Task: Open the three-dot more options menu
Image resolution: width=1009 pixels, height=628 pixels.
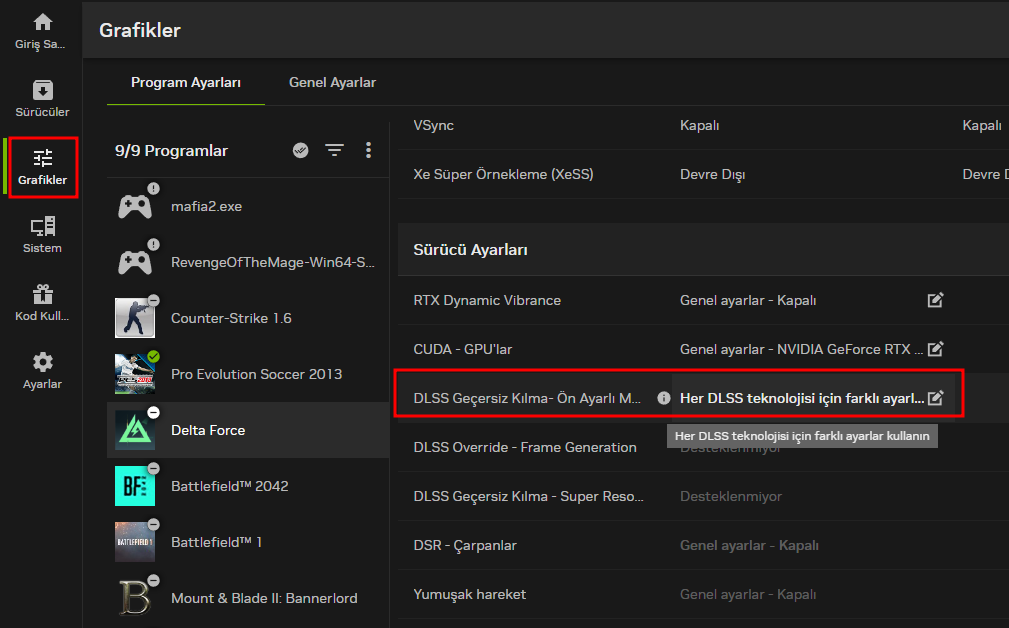Action: click(x=368, y=151)
